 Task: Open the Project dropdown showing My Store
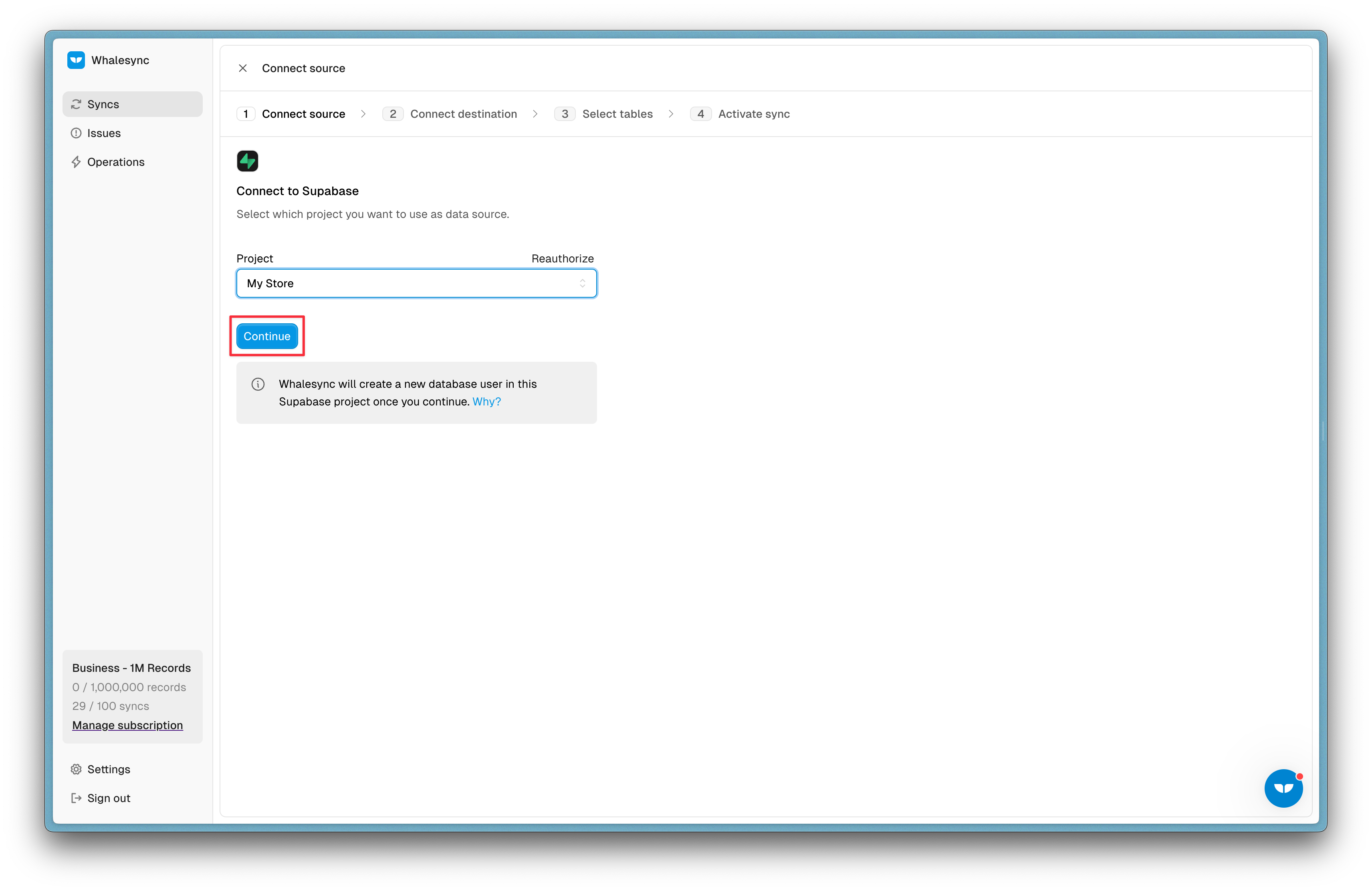(416, 284)
